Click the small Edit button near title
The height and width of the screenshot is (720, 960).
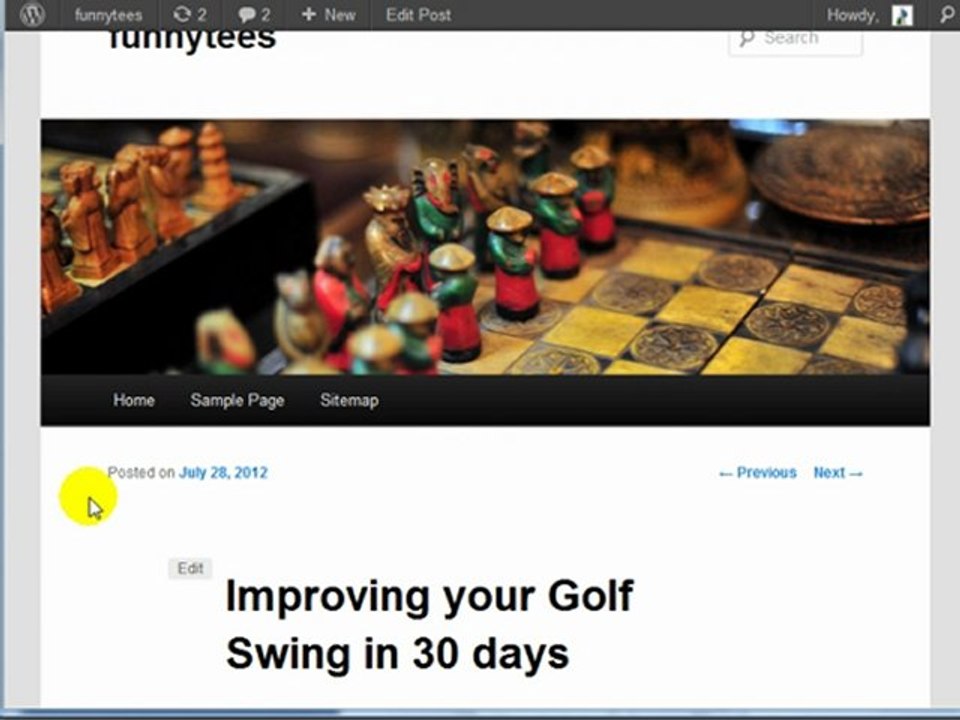pos(190,568)
